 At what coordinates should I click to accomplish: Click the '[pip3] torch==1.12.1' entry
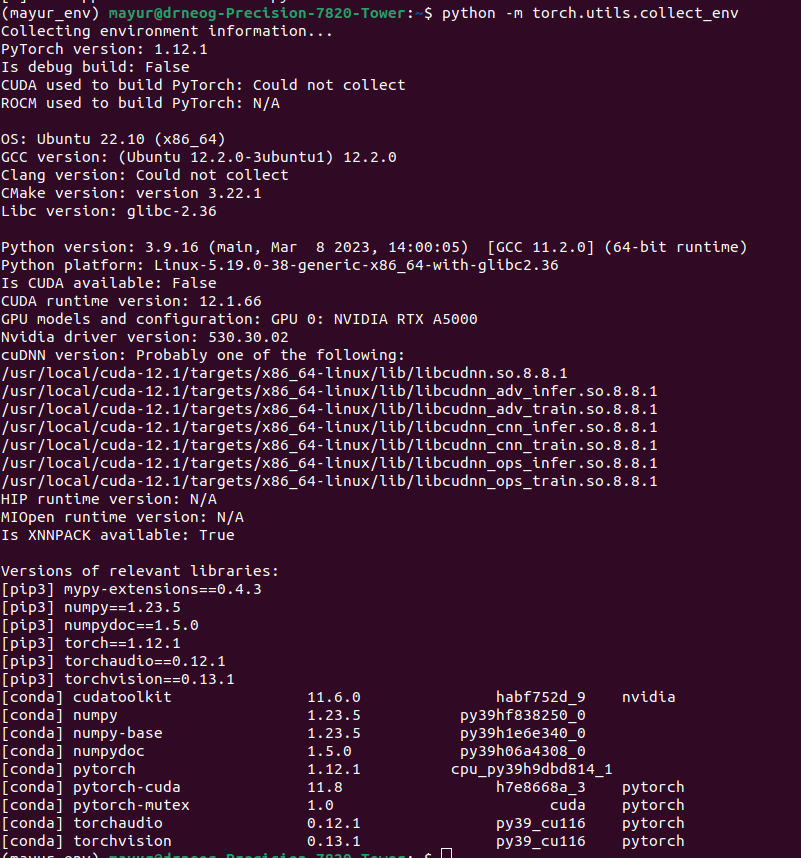(x=91, y=643)
